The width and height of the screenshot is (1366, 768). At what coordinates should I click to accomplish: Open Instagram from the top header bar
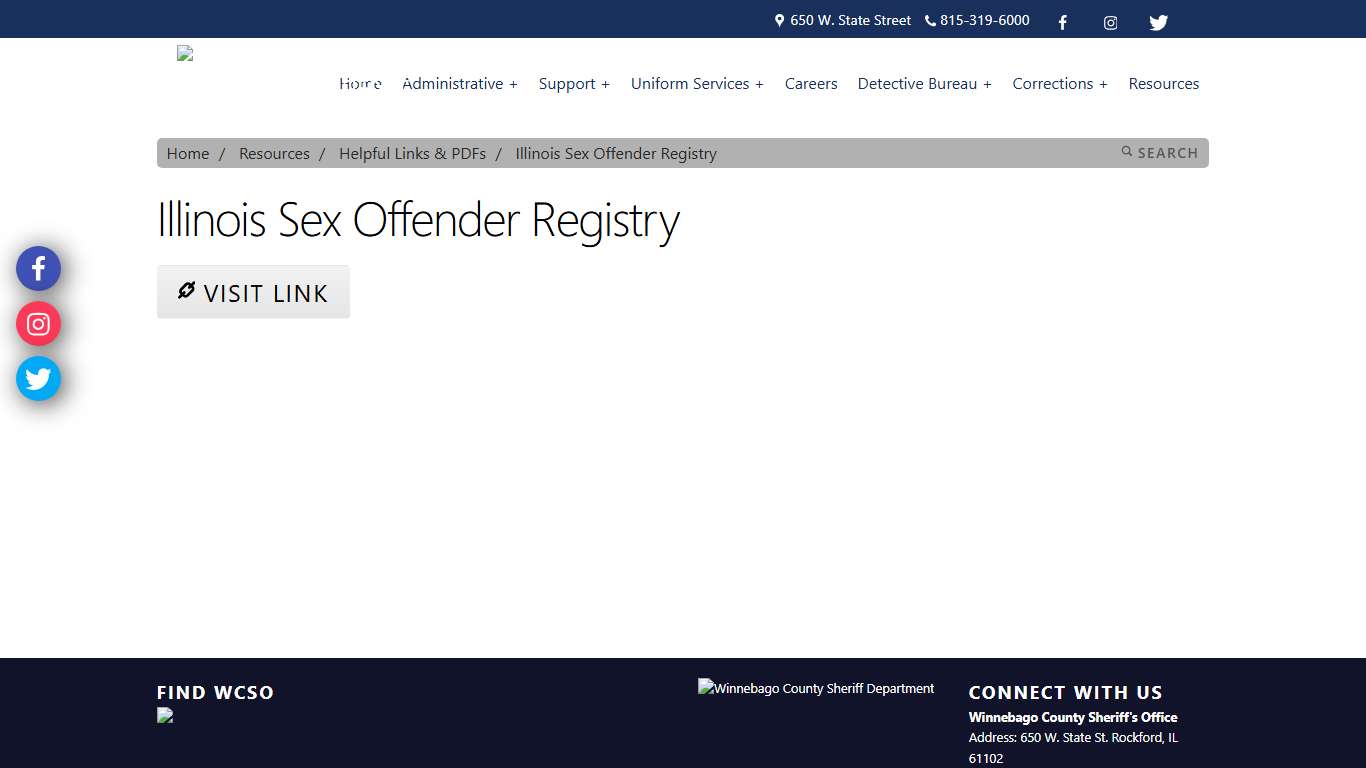point(1110,21)
